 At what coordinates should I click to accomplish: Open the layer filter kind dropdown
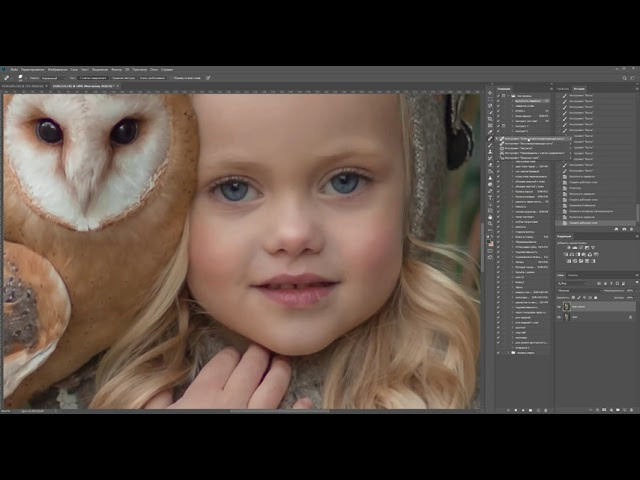point(571,284)
